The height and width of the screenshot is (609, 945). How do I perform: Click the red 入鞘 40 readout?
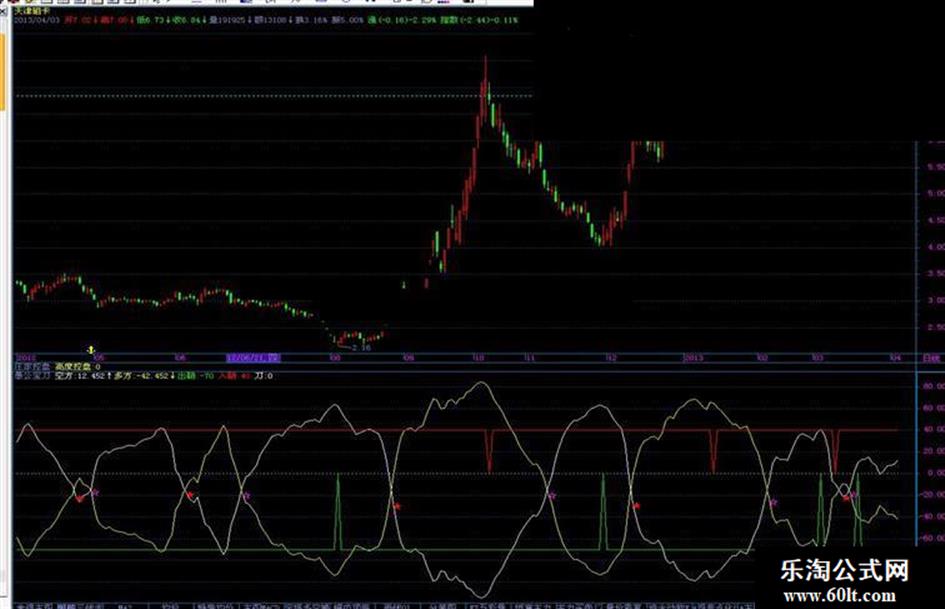235,376
